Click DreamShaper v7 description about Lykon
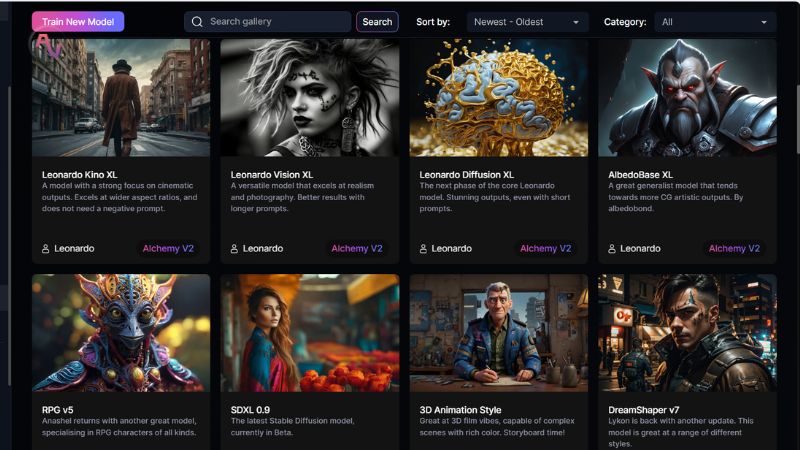 pyautogui.click(x=681, y=432)
